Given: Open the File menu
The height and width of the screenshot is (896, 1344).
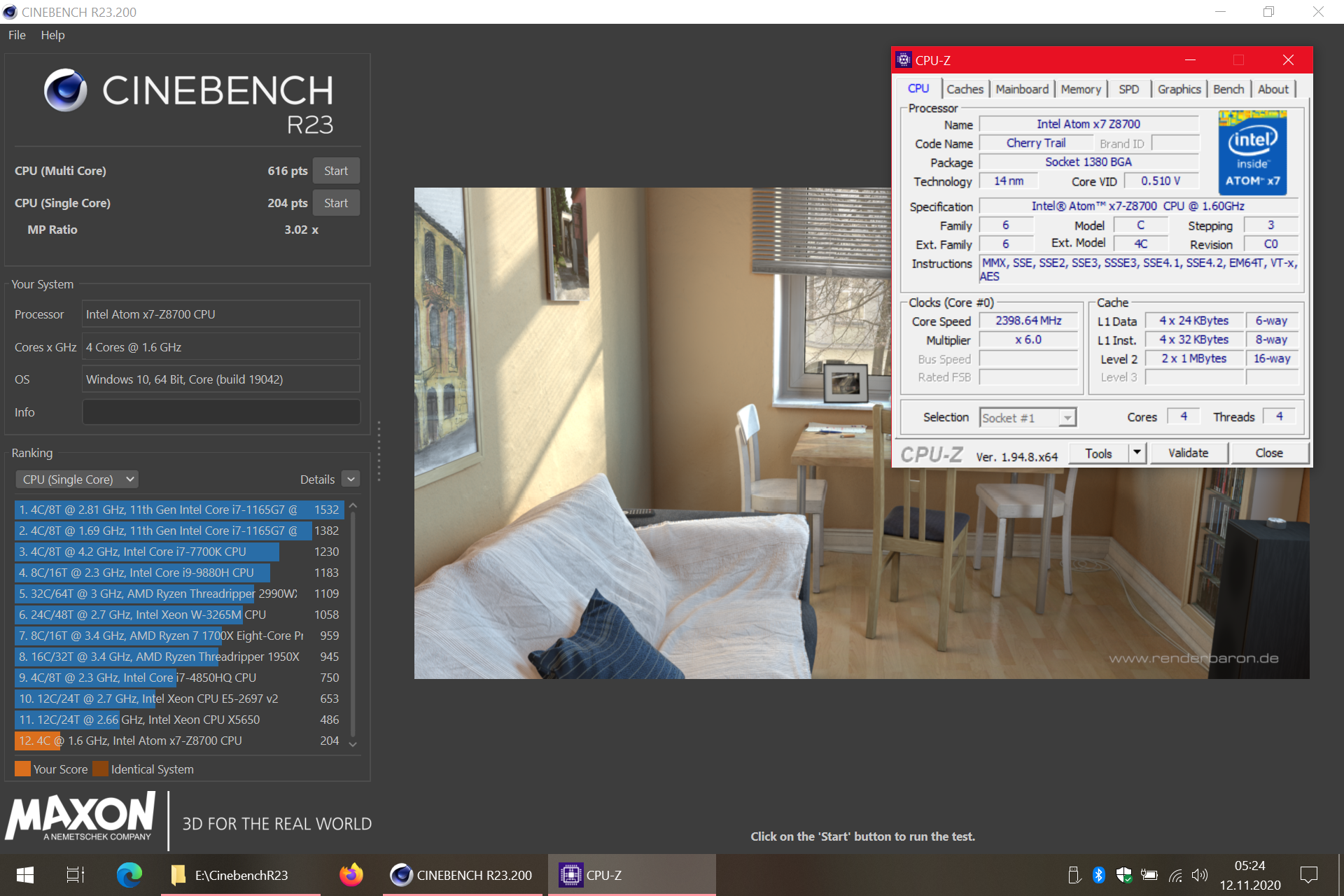Looking at the screenshot, I should coord(17,35).
